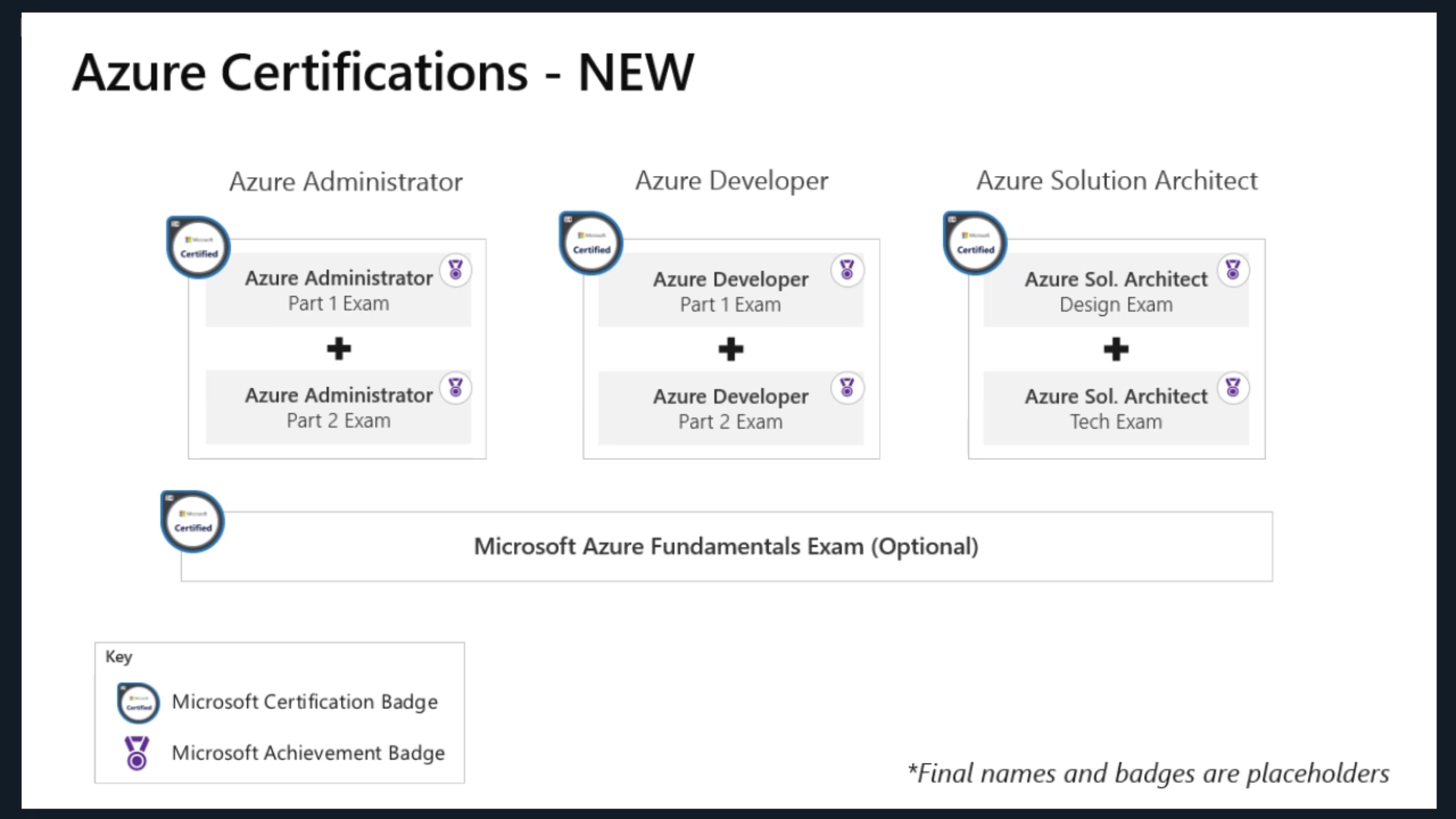1456x819 pixels.
Task: Click the 'Key' legend label
Action: [x=119, y=657]
